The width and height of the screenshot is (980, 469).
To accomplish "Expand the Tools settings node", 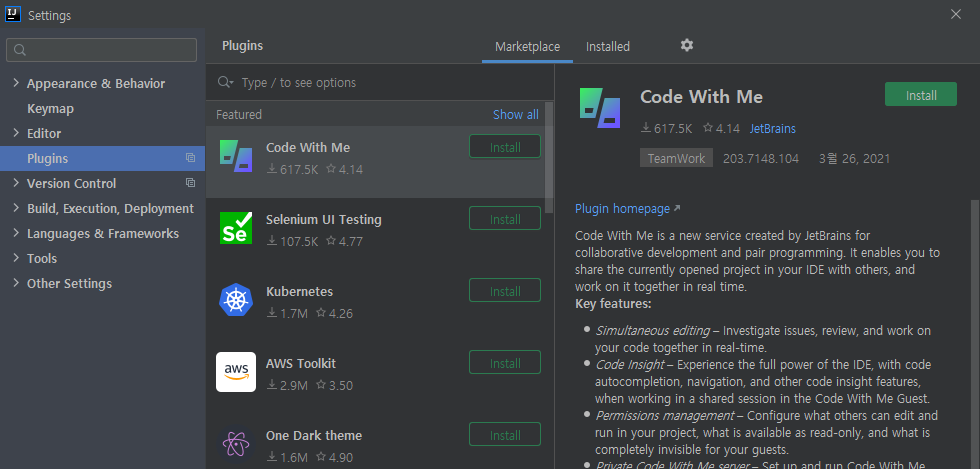I will (16, 258).
